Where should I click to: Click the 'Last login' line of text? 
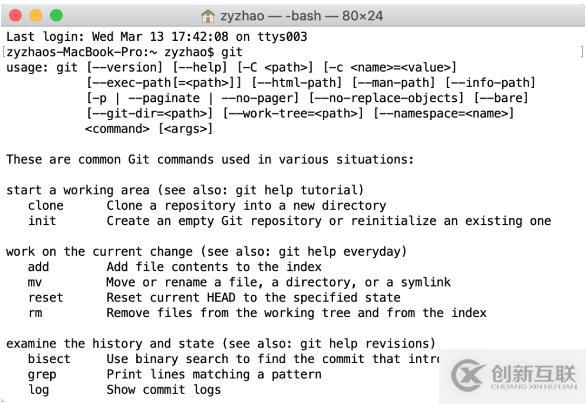tap(157, 37)
